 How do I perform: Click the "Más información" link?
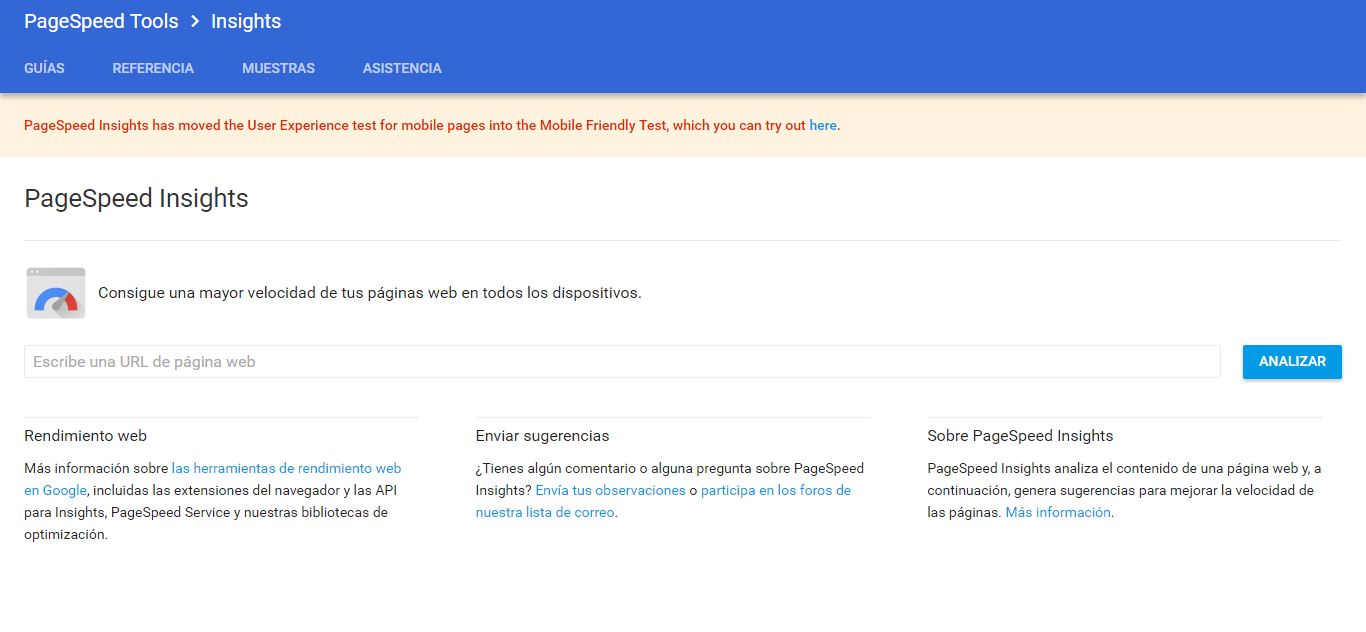click(x=1058, y=512)
